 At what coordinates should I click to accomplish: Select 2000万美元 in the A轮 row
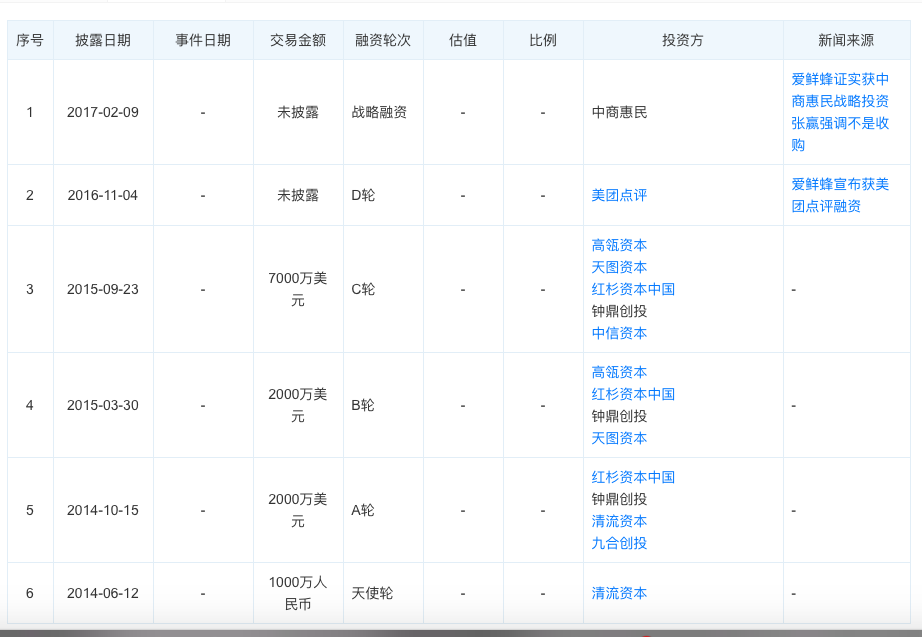[x=298, y=510]
